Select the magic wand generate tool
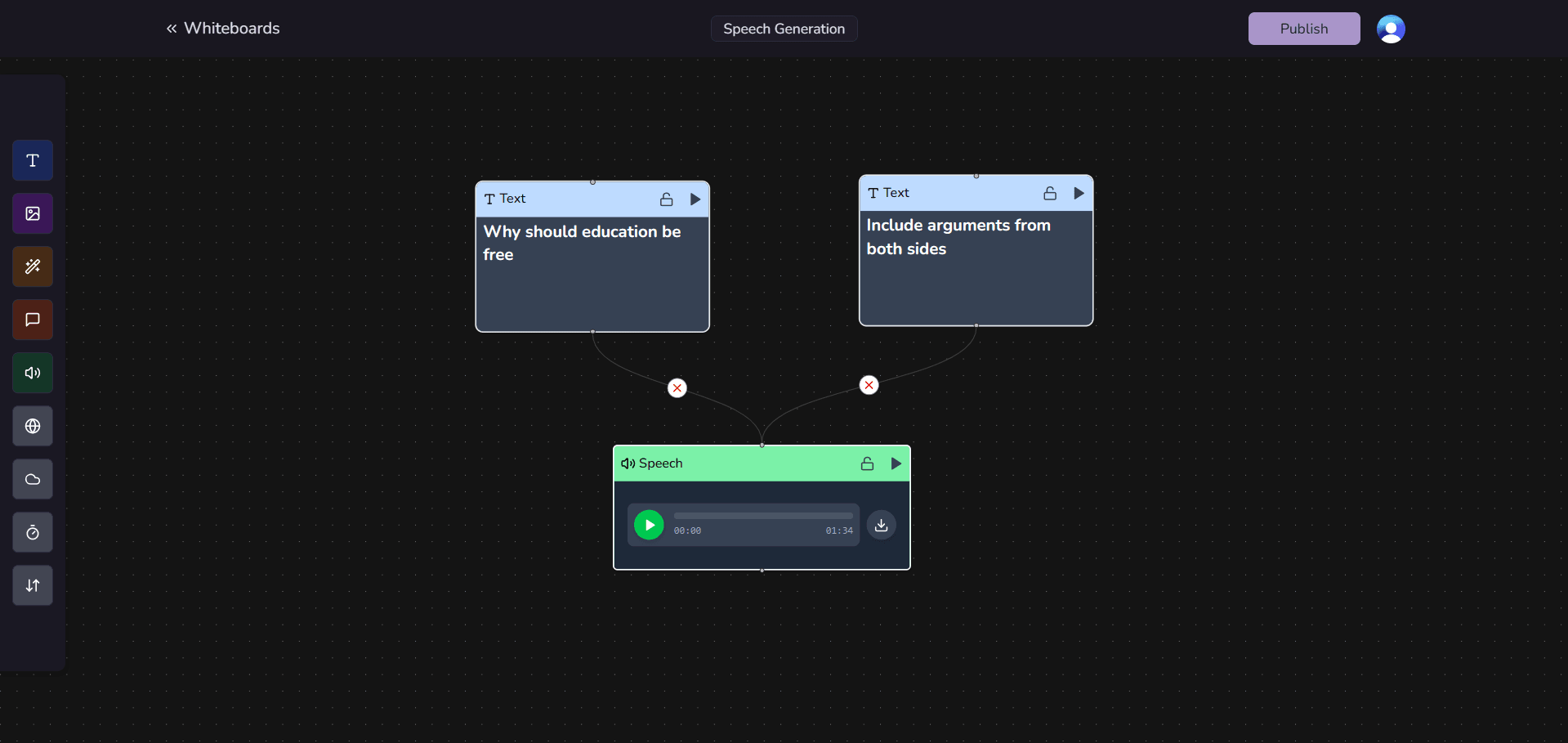The width and height of the screenshot is (1568, 743). (33, 266)
